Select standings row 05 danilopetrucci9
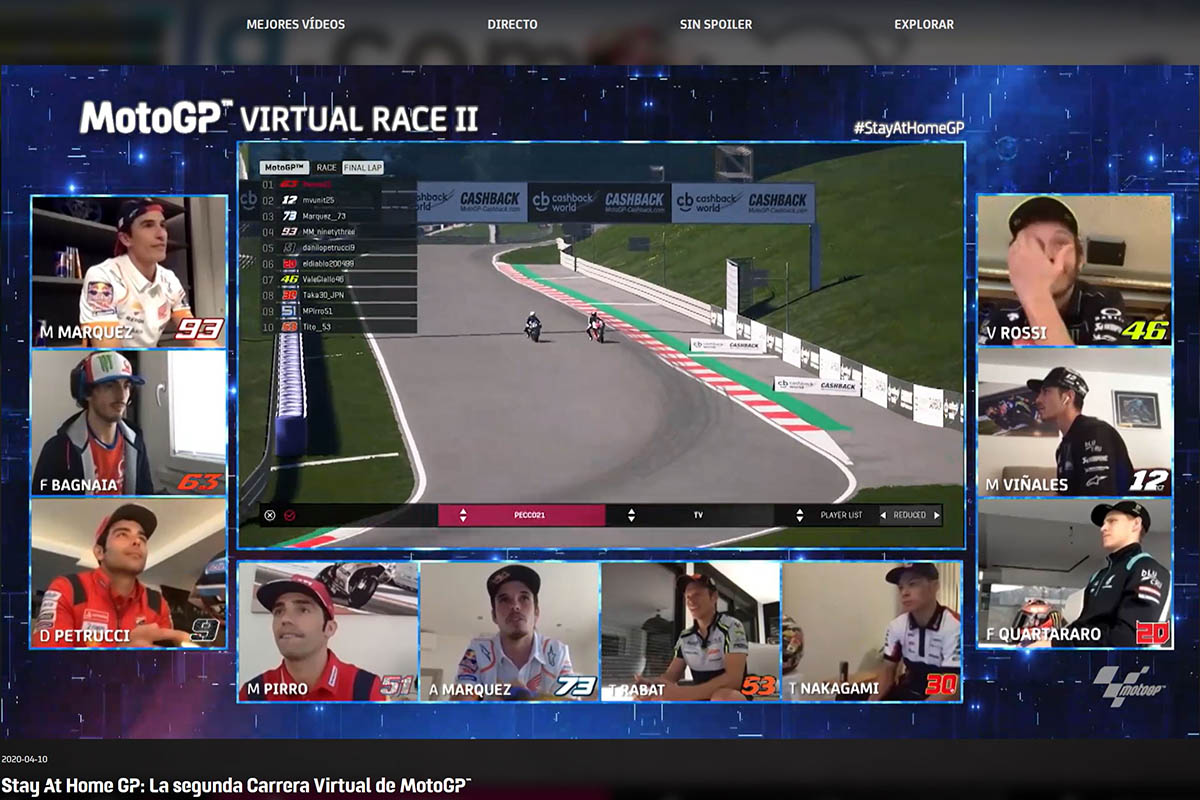Image resolution: width=1200 pixels, height=800 pixels. 338,248
